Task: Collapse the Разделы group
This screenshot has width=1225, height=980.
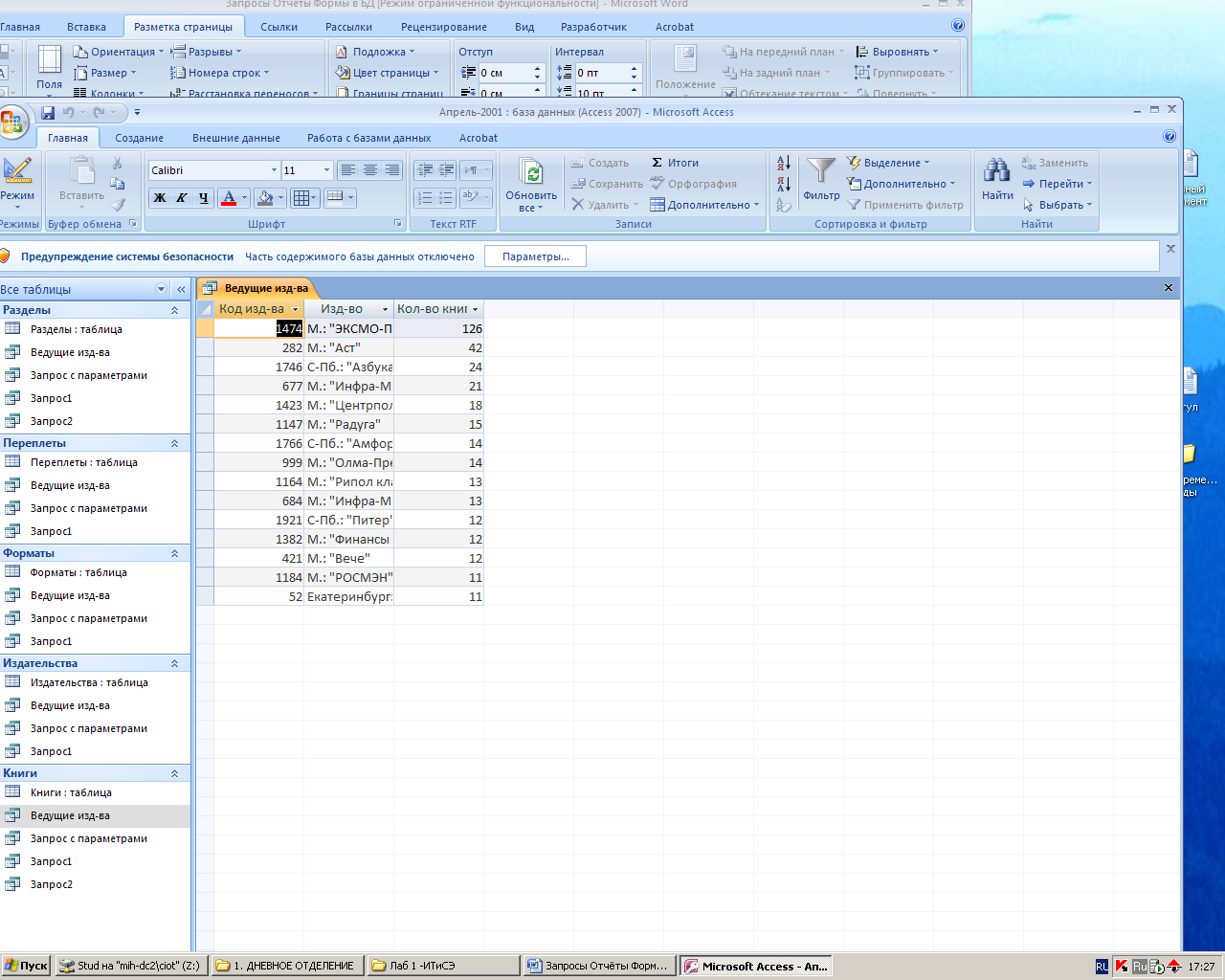Action: click(174, 310)
